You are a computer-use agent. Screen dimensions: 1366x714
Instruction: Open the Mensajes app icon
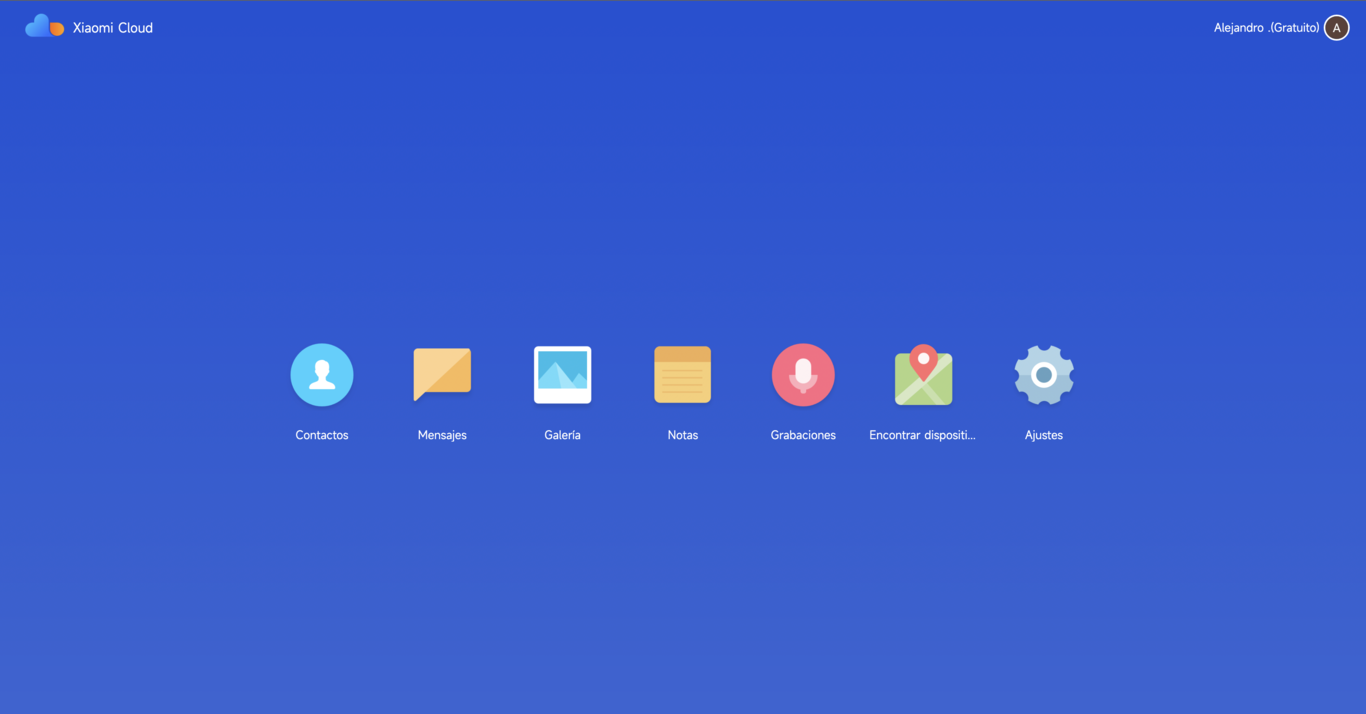tap(442, 374)
